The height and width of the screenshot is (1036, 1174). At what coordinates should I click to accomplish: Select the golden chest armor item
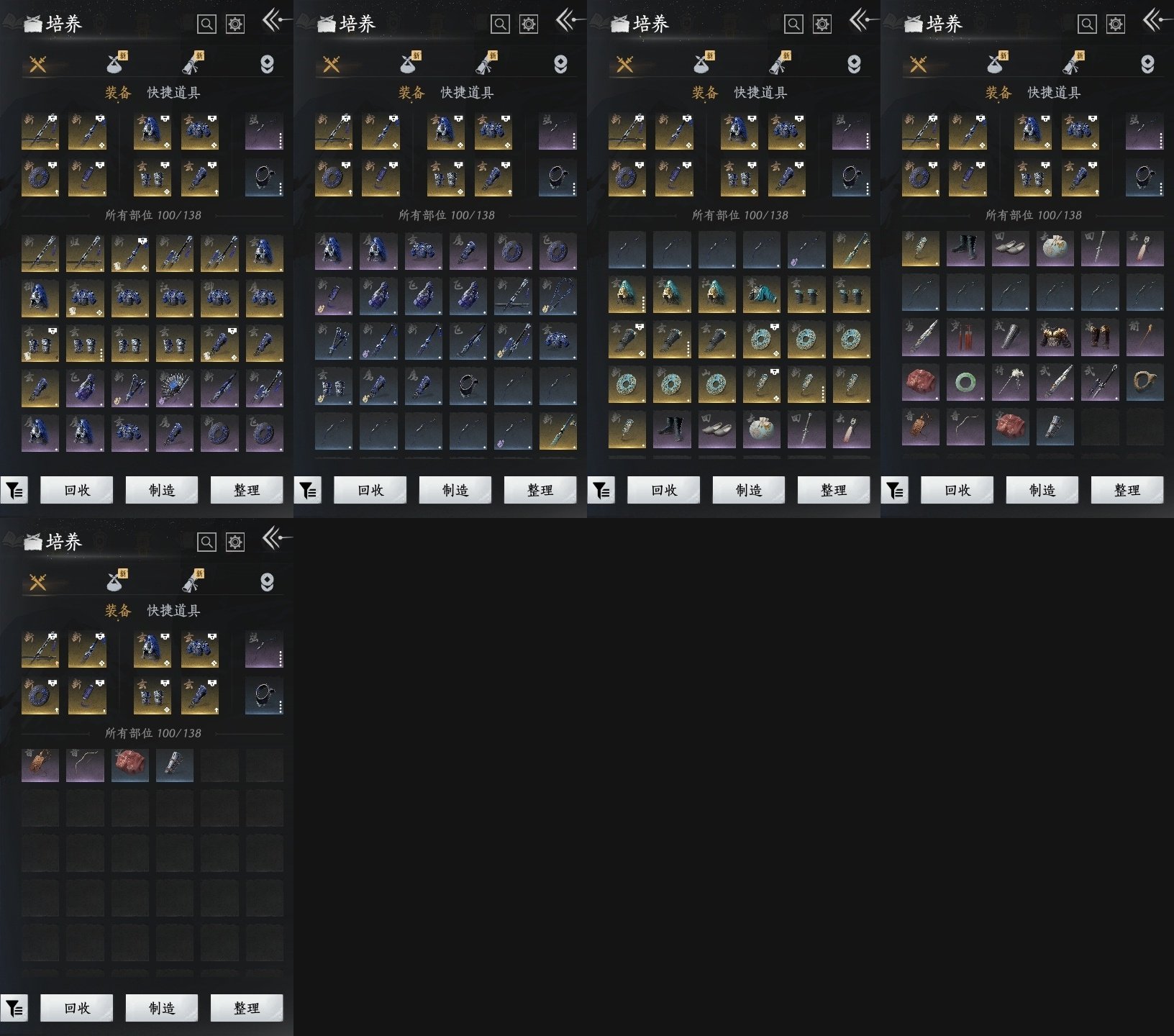[1055, 338]
